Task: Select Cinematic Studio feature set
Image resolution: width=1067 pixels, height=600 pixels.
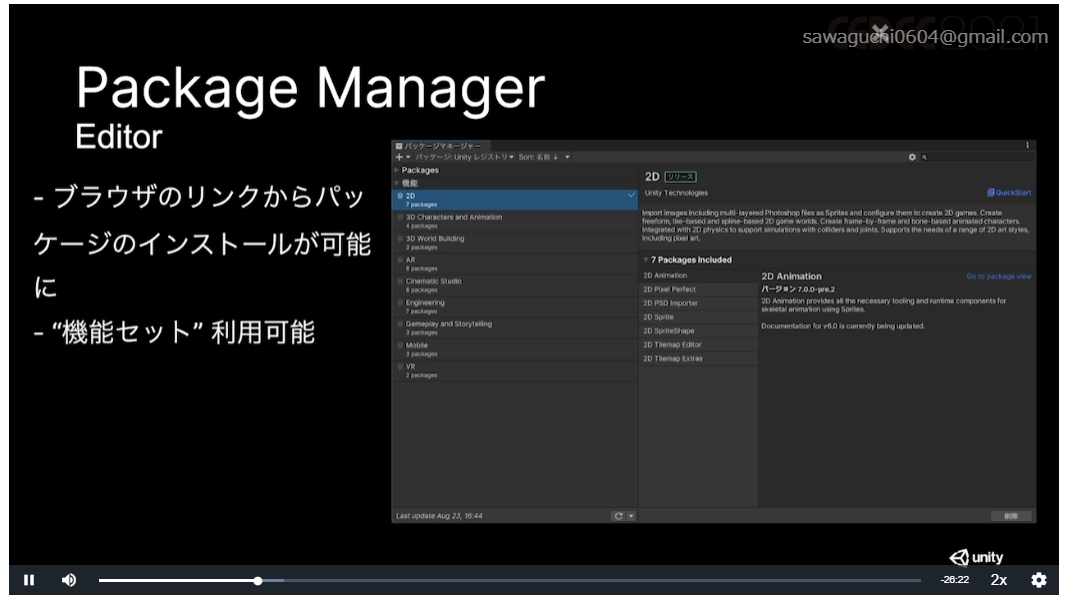Action: pyautogui.click(x=515, y=285)
